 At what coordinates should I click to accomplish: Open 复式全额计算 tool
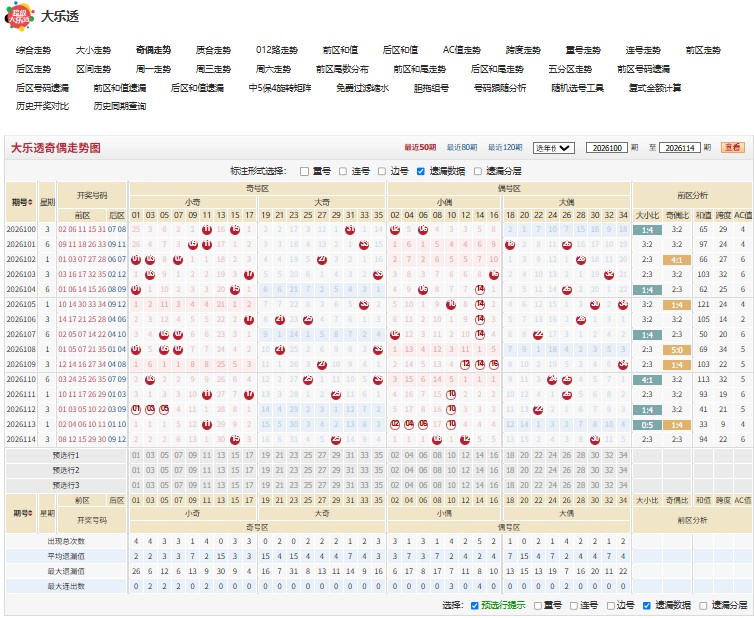click(655, 88)
